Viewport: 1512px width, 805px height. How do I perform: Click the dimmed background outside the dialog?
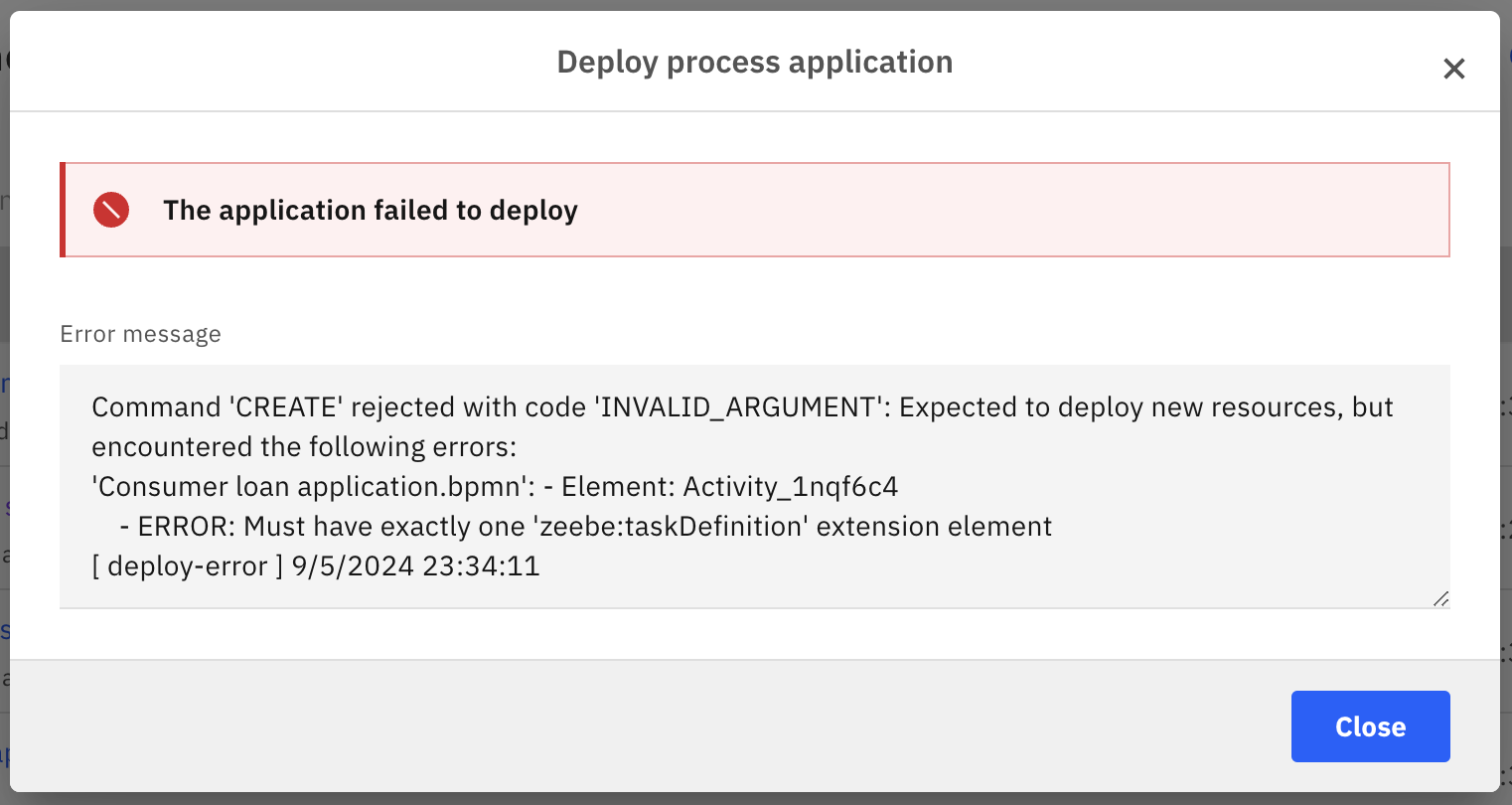[x=755, y=7]
